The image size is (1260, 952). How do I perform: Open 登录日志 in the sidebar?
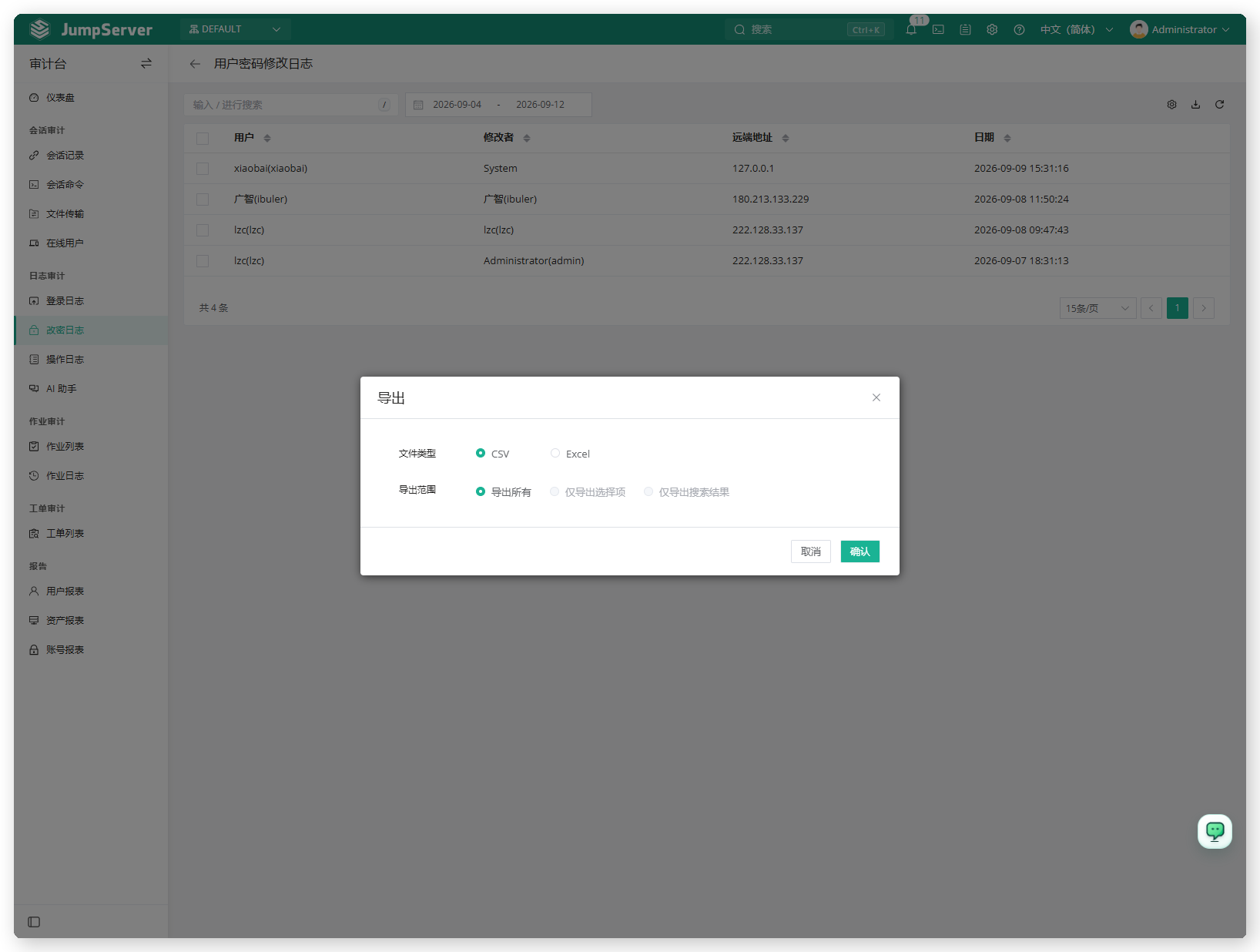pyautogui.click(x=91, y=301)
